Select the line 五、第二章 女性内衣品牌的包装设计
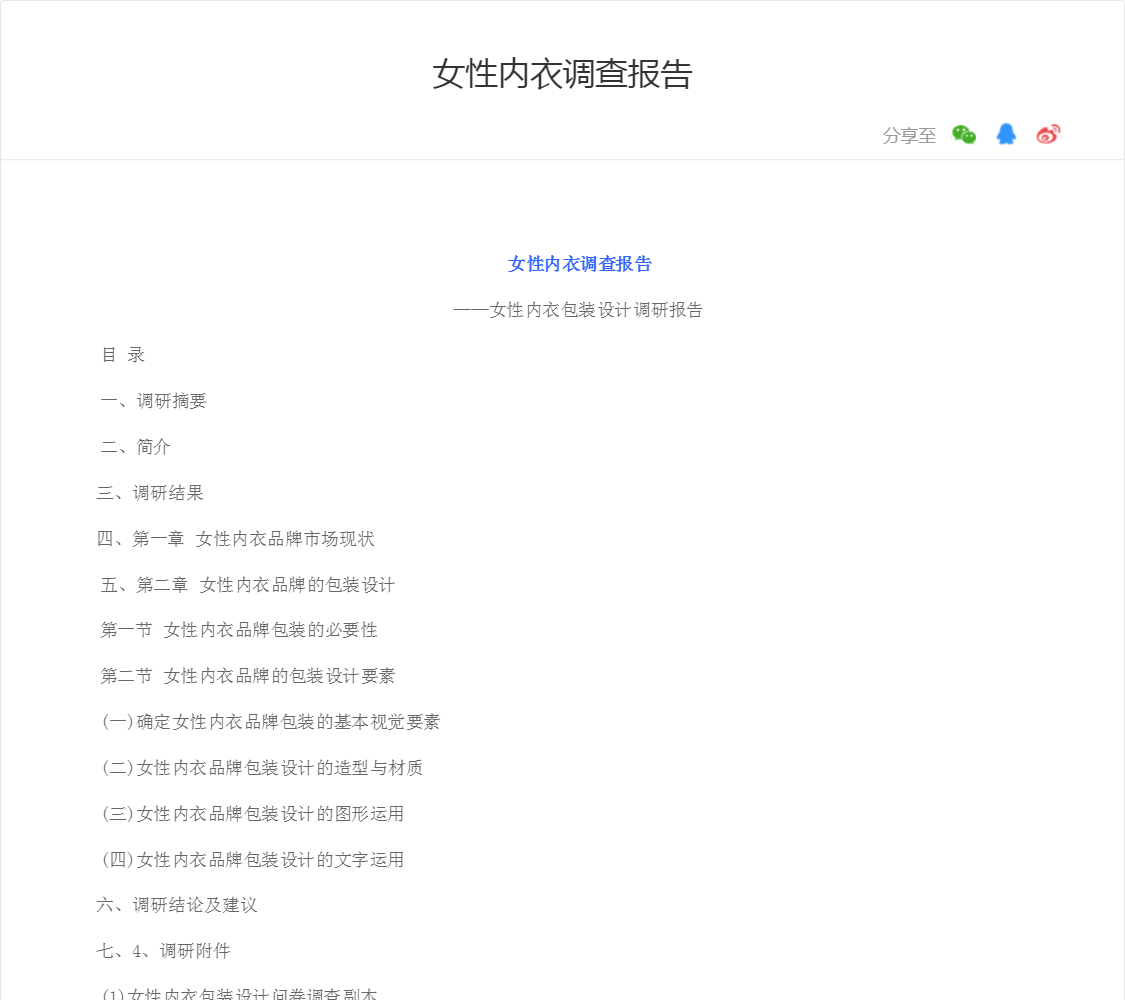Image resolution: width=1125 pixels, height=1000 pixels. point(248,585)
